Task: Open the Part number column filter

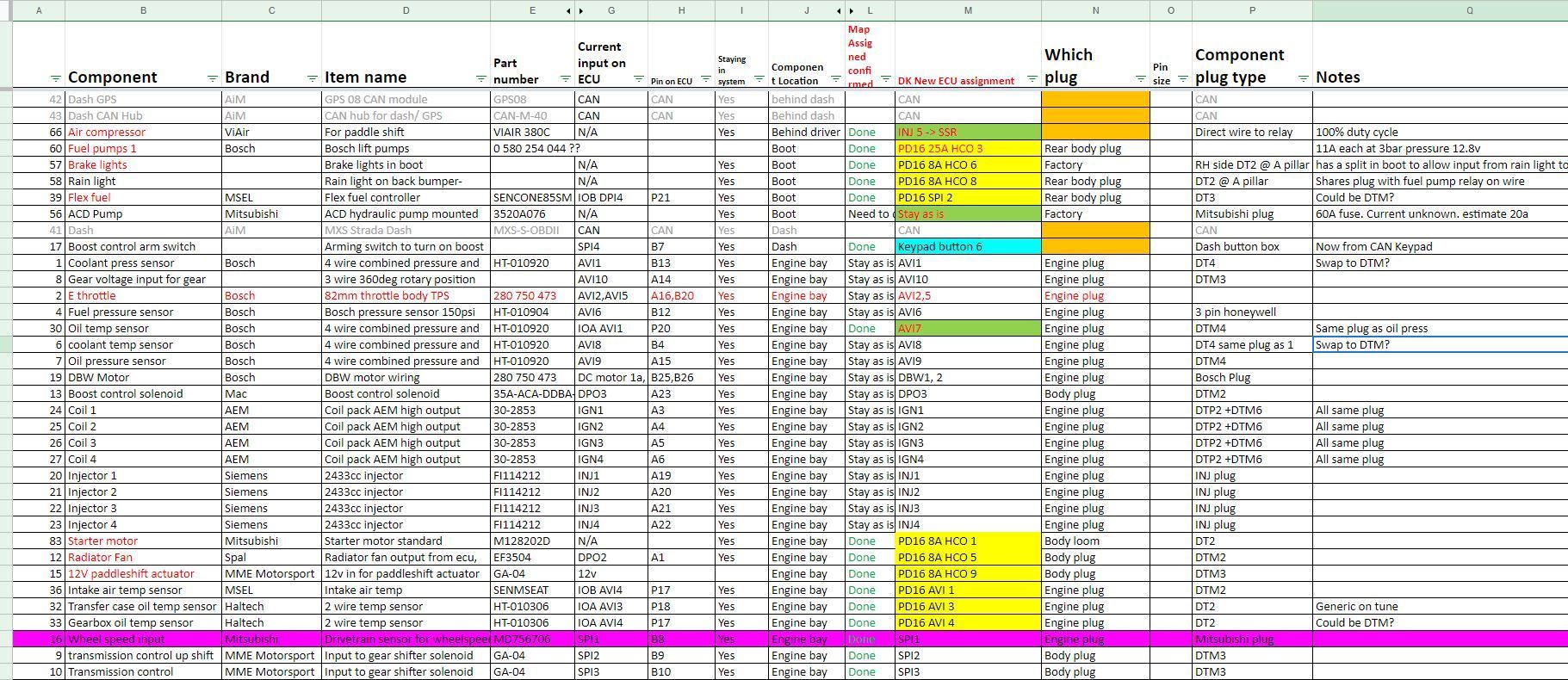Action: pos(565,78)
